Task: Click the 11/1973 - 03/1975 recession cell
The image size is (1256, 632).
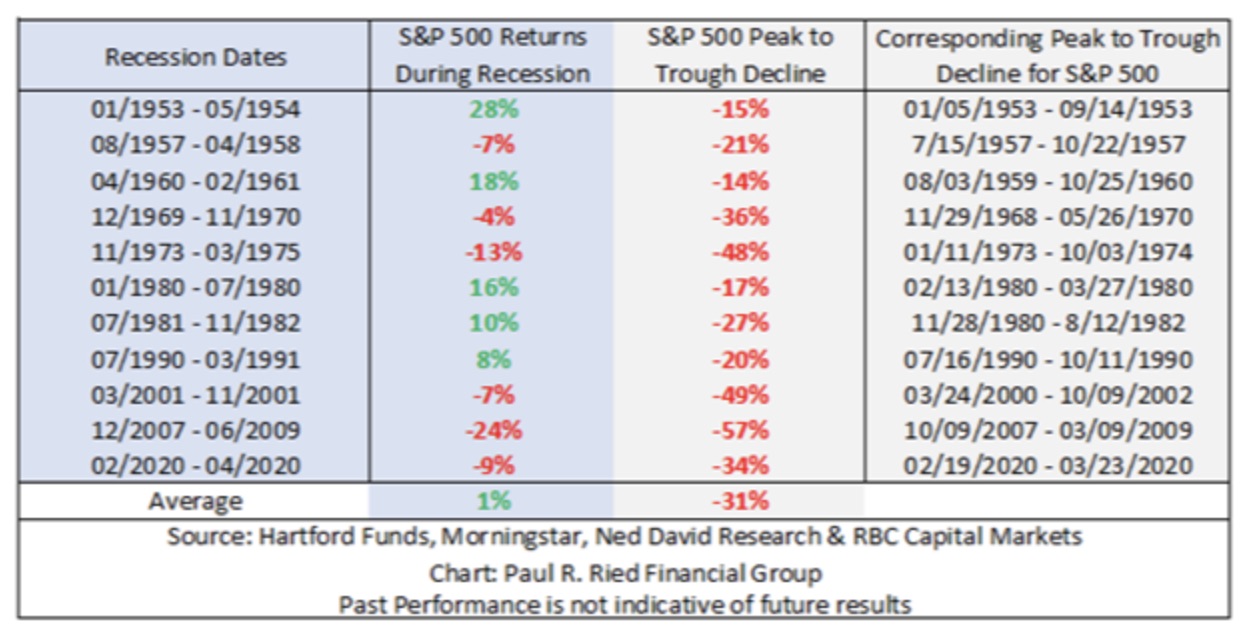Action: (195, 252)
